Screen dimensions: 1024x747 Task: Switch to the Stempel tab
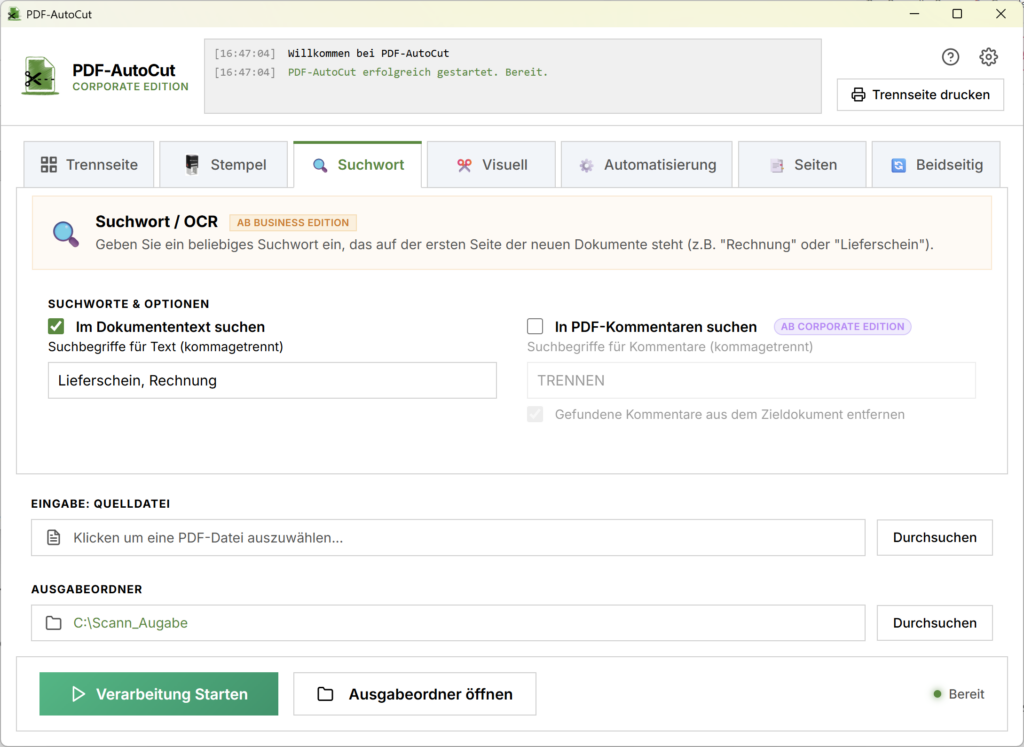coord(223,165)
